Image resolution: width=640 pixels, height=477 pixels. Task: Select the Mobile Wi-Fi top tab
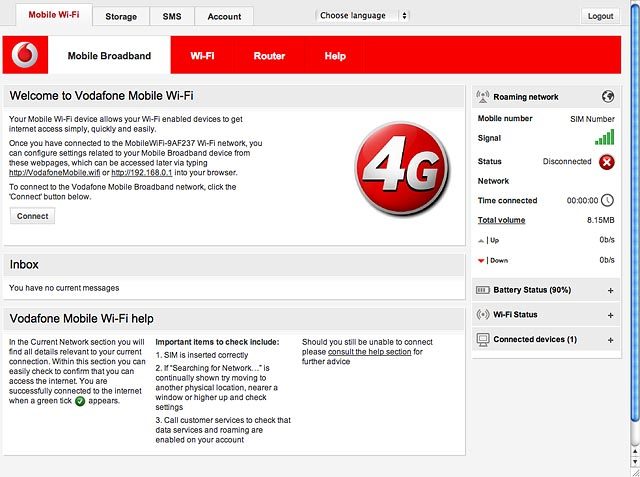(x=54, y=15)
